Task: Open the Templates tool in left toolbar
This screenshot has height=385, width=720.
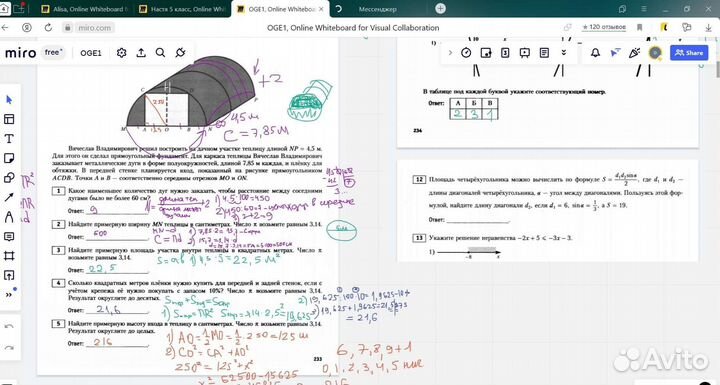Action: (x=9, y=119)
